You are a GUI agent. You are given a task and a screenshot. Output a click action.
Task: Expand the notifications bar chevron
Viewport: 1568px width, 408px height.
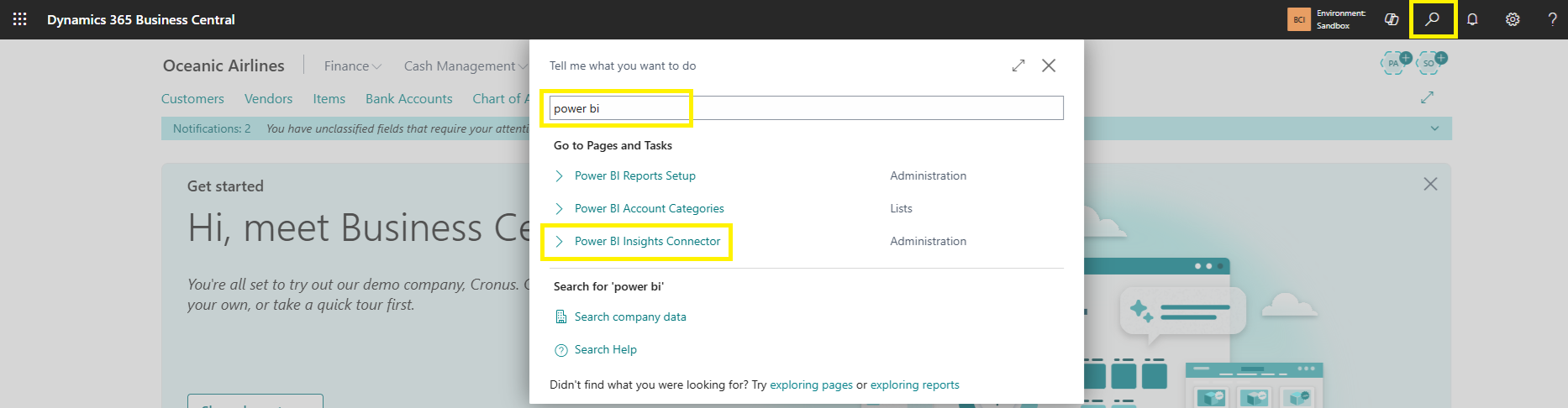tap(1434, 128)
